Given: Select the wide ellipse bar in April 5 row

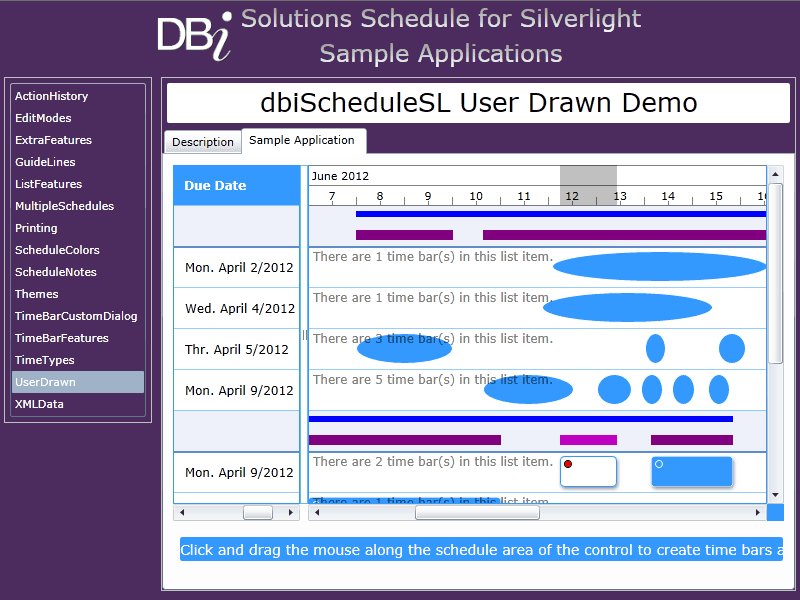Looking at the screenshot, I should coord(404,348).
